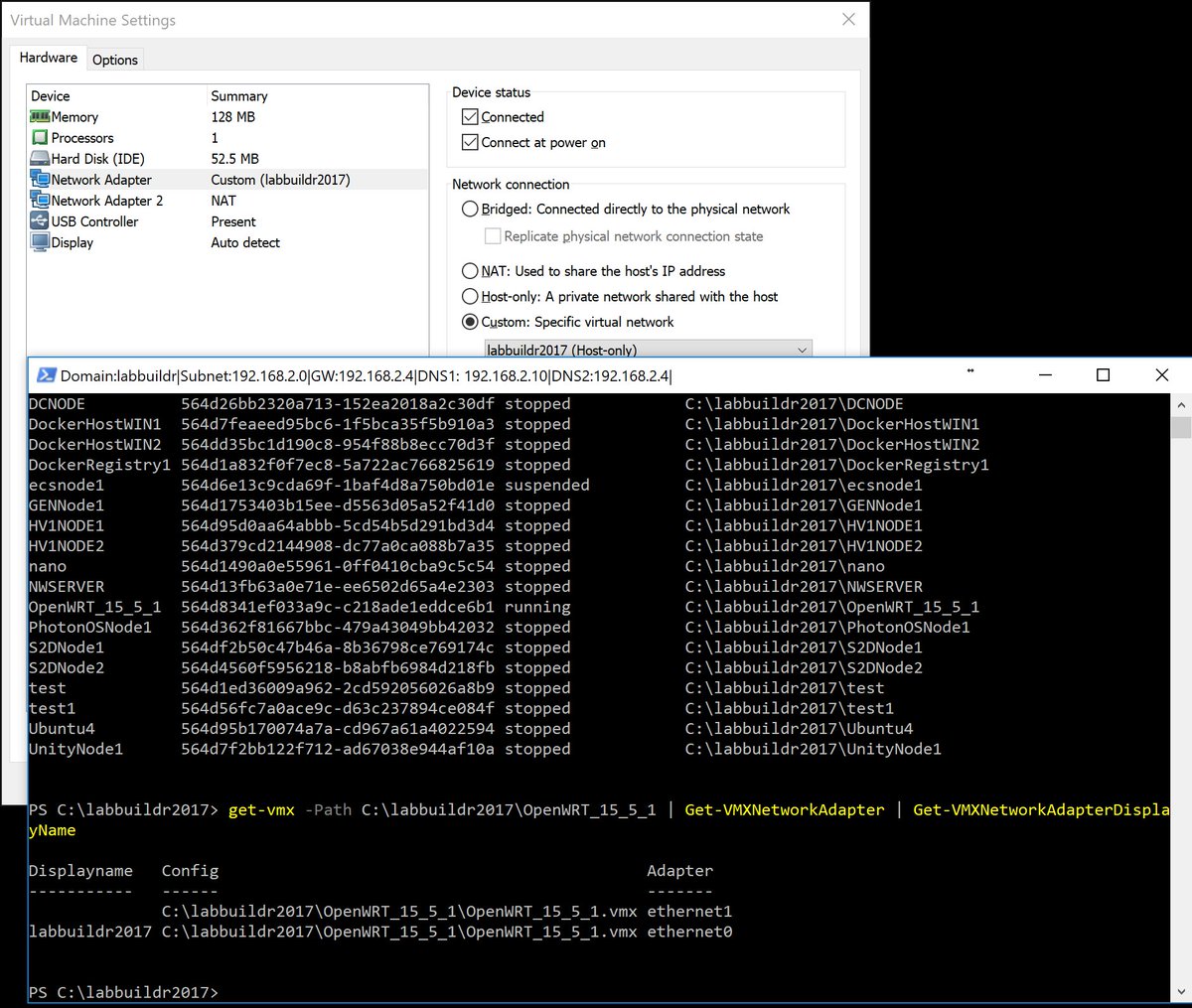Click the Summary column header
The height and width of the screenshot is (1008, 1192).
(239, 96)
